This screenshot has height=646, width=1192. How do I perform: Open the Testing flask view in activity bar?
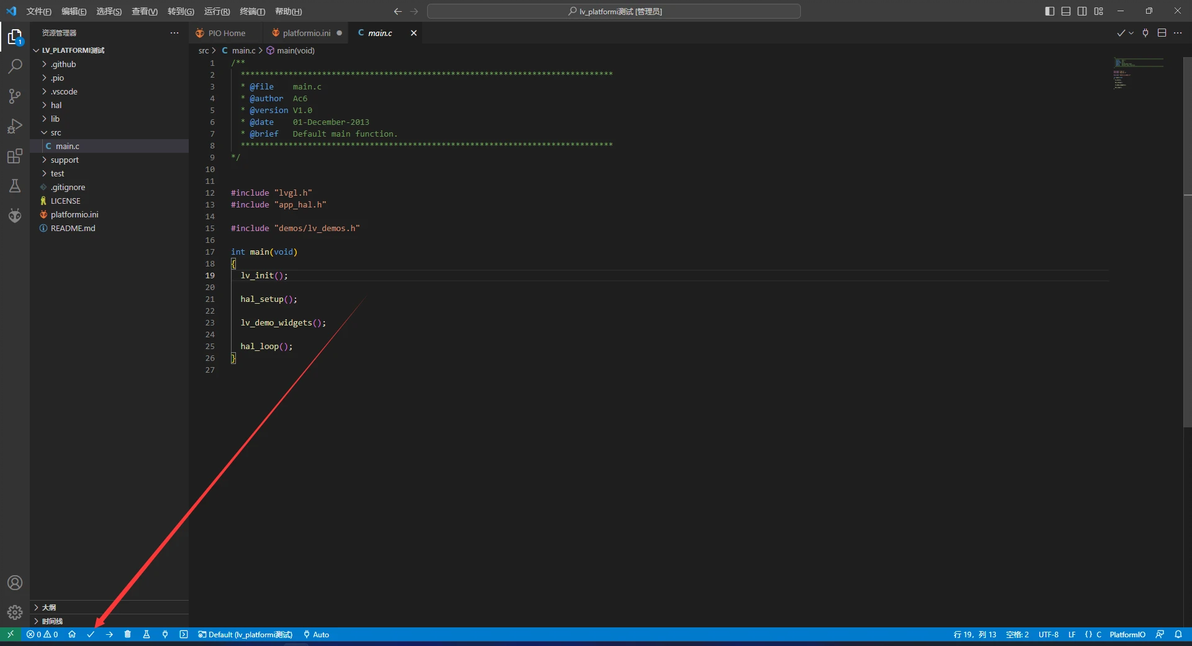[14, 186]
